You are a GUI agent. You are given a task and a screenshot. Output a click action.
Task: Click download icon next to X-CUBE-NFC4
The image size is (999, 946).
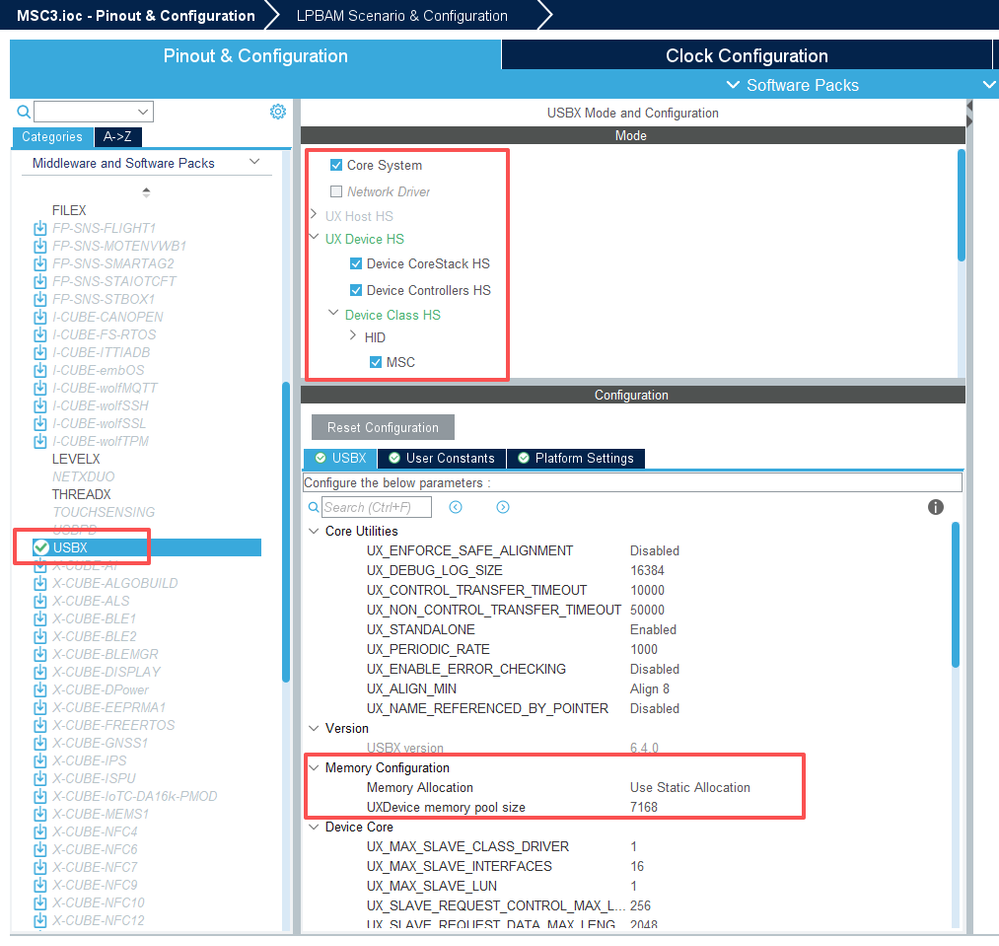pos(40,832)
